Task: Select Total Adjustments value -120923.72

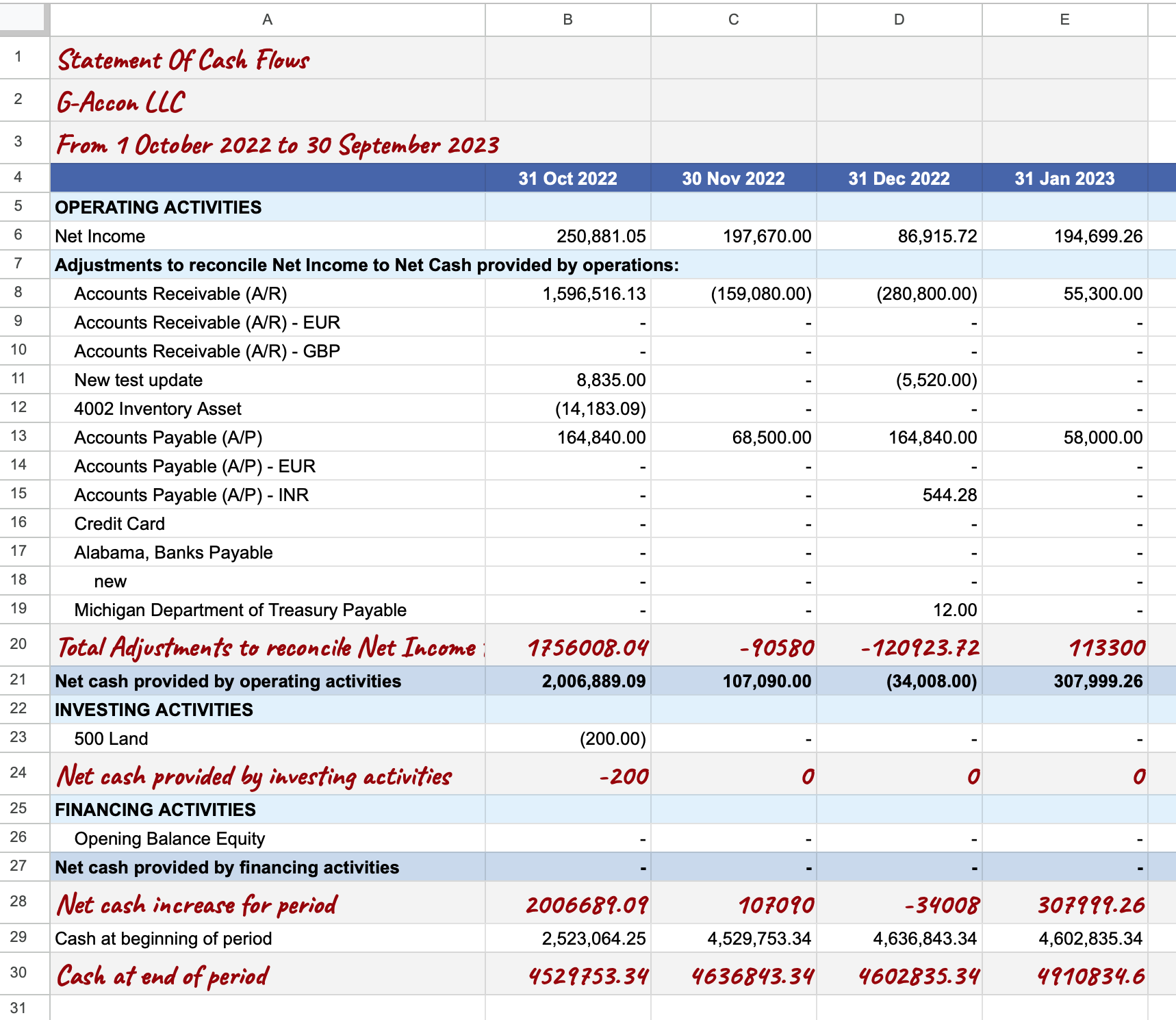Action: tap(899, 645)
